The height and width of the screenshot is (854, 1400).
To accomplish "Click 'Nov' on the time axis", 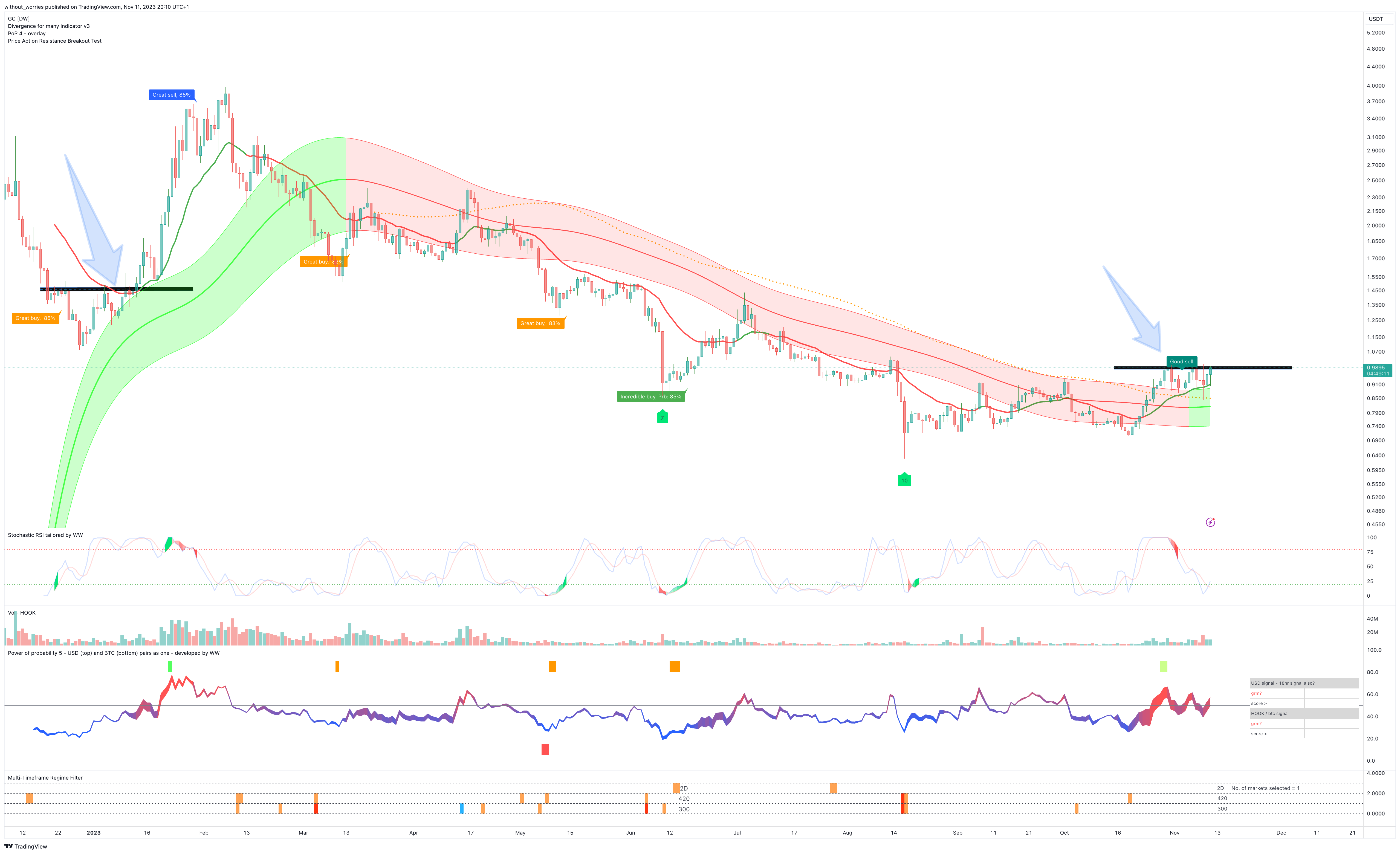I will (1175, 832).
